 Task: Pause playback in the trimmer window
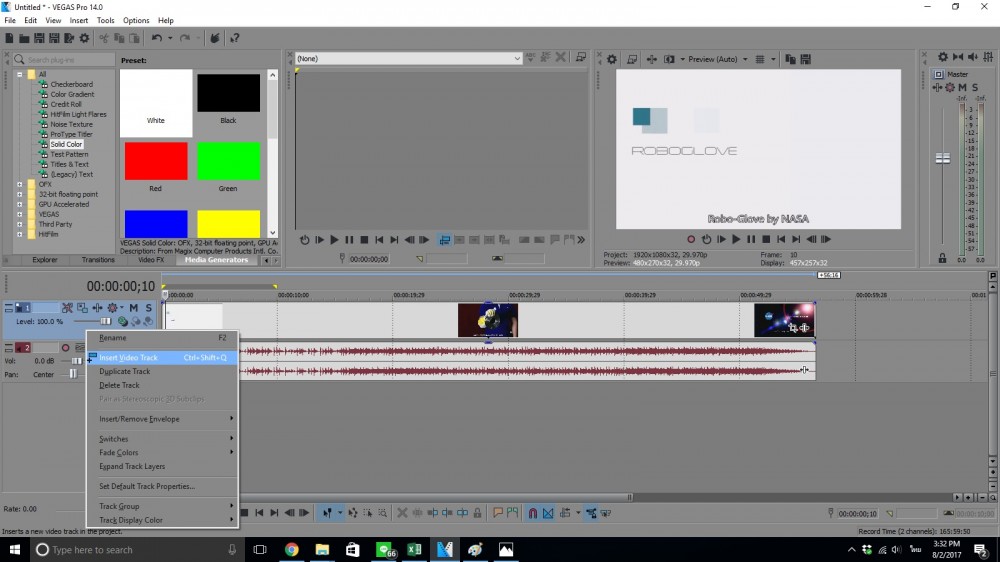point(349,240)
